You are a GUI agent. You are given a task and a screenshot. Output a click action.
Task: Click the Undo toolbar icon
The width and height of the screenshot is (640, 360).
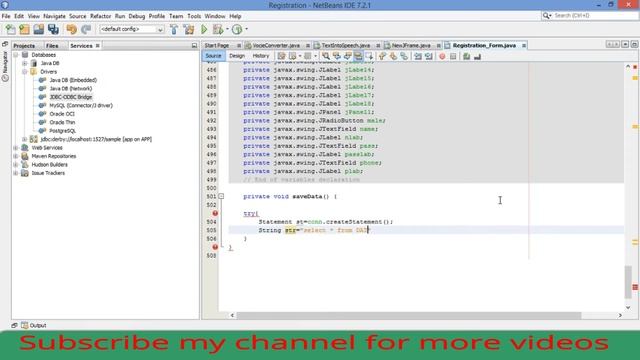pyautogui.click(x=71, y=29)
